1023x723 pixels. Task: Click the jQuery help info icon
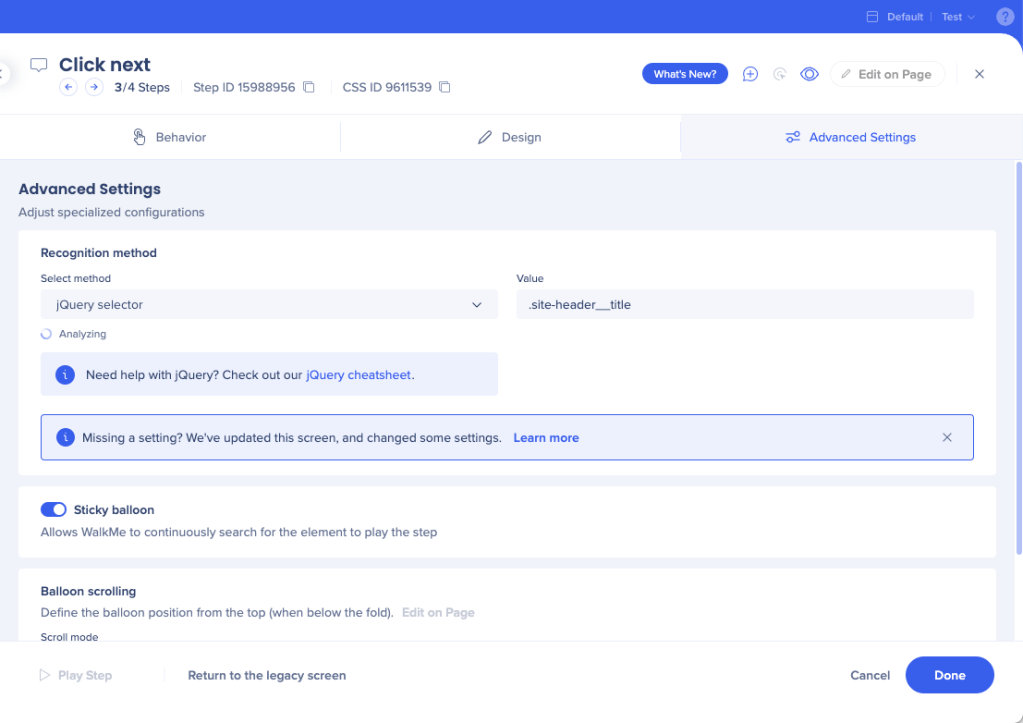click(x=65, y=375)
